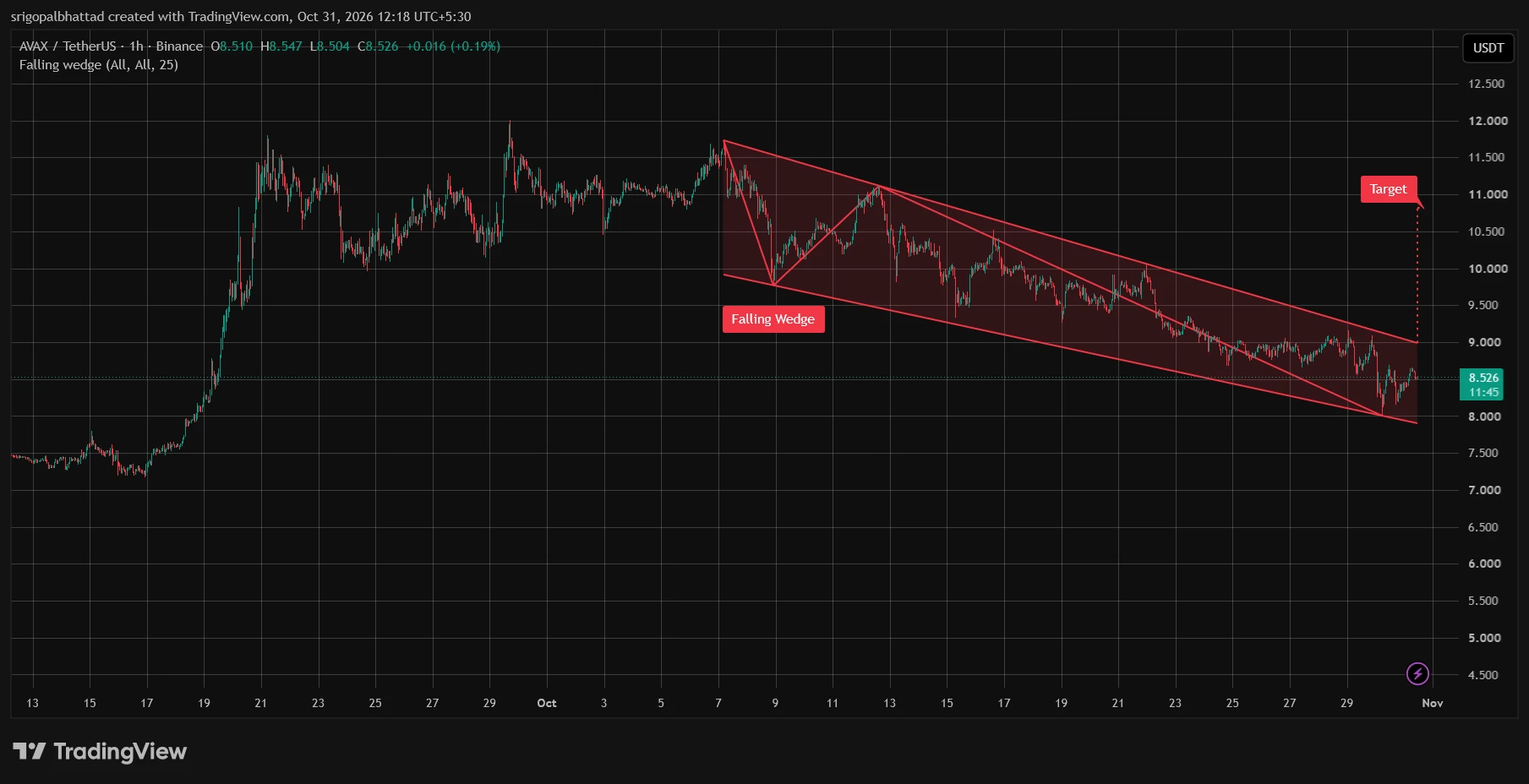This screenshot has height=784, width=1529.
Task: Click the red Target label
Action: click(x=1389, y=189)
